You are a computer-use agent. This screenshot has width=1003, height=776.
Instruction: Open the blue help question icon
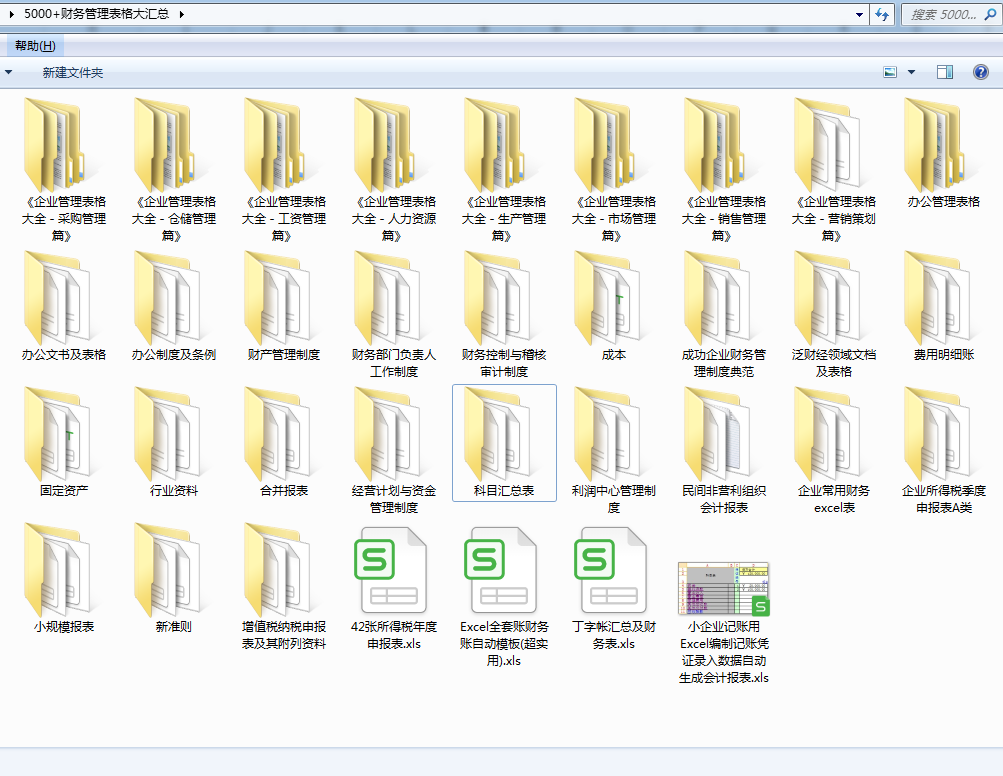click(981, 72)
